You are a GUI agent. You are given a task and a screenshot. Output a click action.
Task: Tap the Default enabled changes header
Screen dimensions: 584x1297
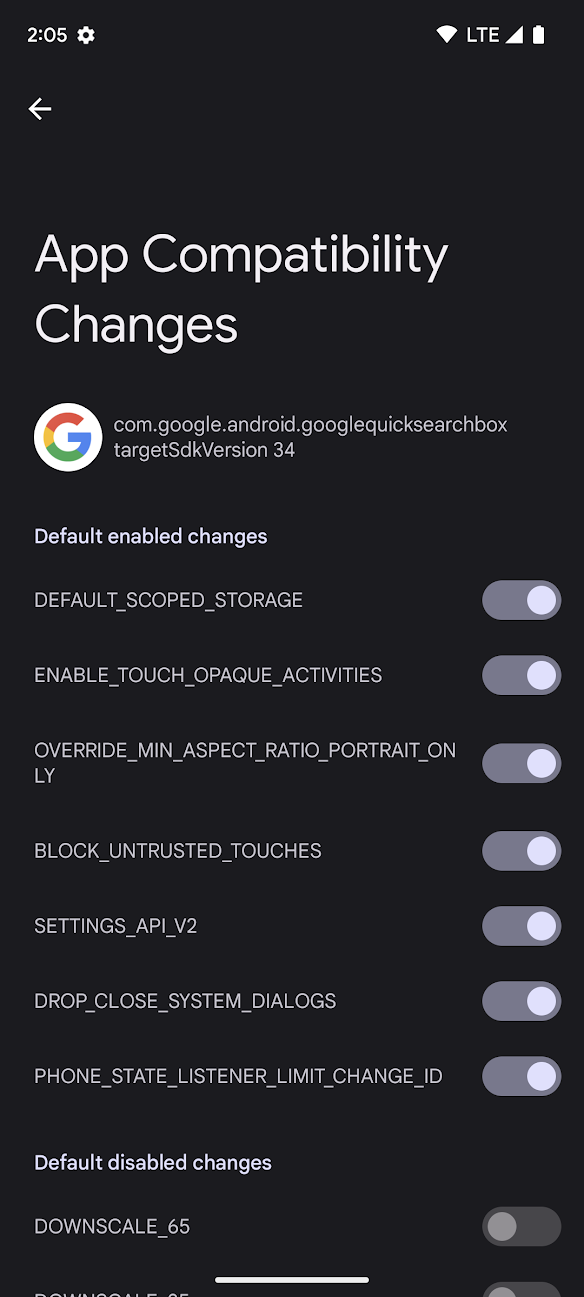point(151,536)
